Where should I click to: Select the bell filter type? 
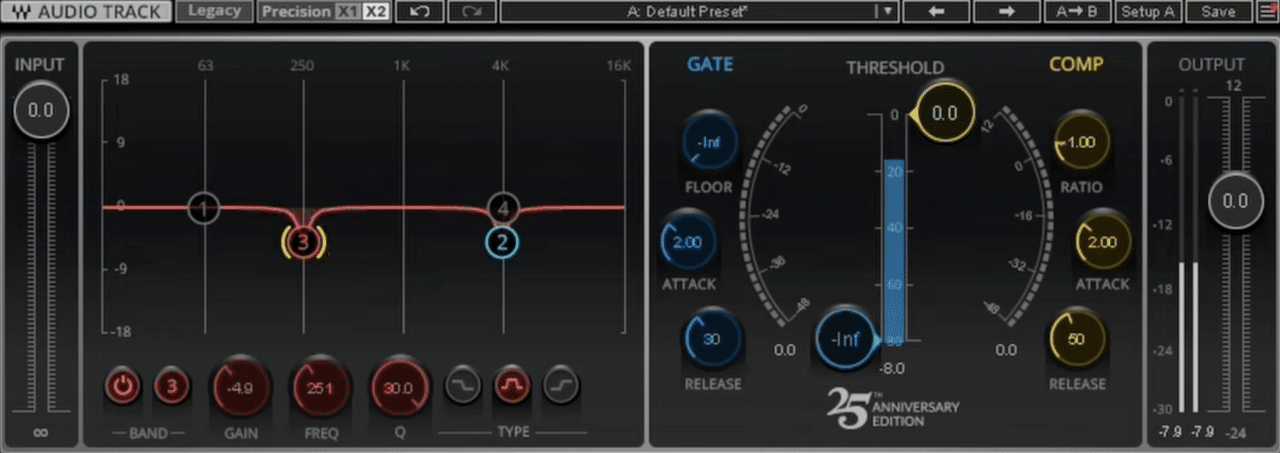(511, 386)
